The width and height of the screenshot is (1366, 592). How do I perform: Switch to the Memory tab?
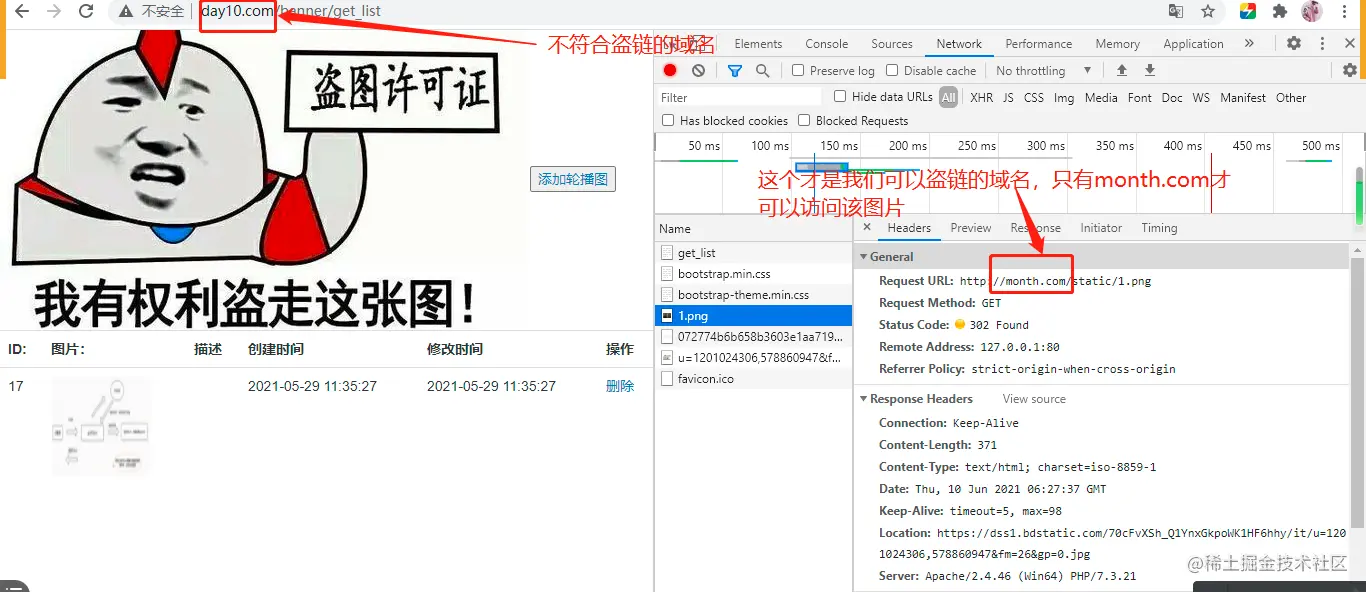point(1118,44)
